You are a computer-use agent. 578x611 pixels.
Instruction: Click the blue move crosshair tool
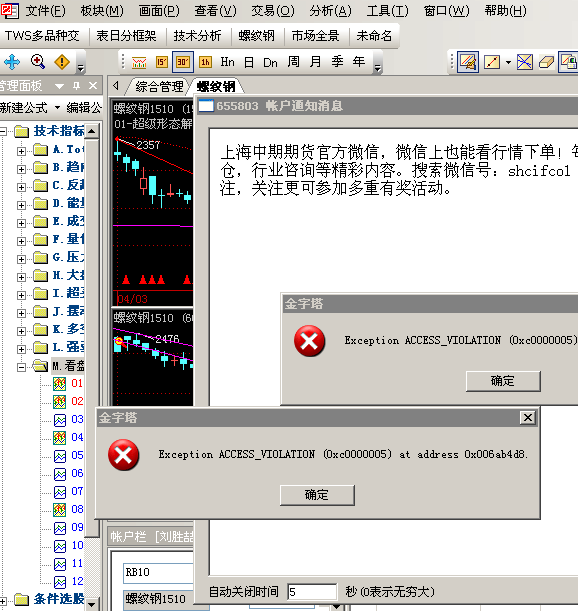12,62
